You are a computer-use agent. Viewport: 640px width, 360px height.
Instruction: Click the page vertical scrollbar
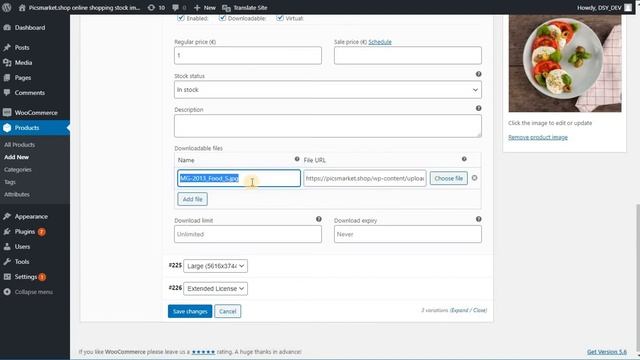638,278
